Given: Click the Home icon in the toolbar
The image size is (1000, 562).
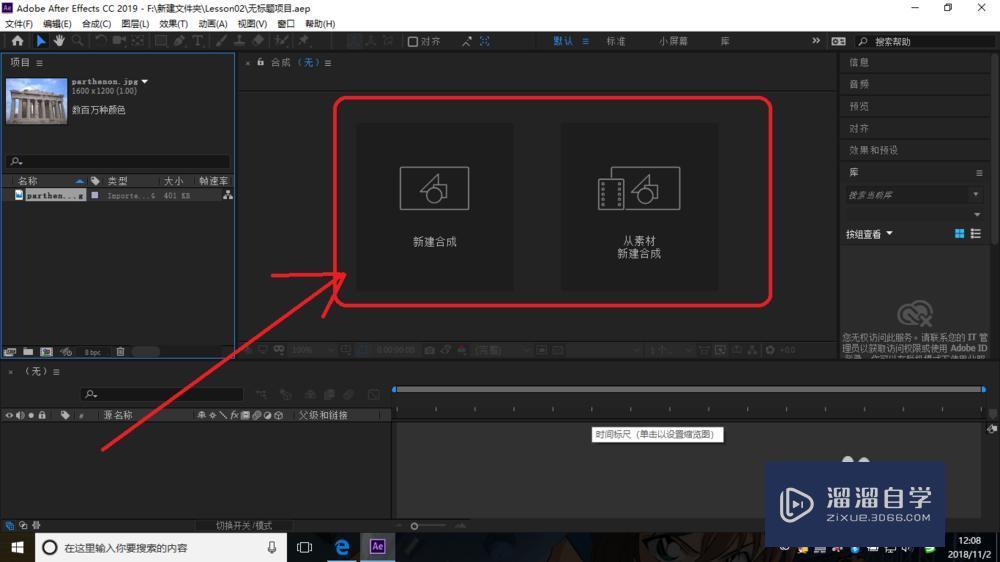Looking at the screenshot, I should click(x=17, y=41).
